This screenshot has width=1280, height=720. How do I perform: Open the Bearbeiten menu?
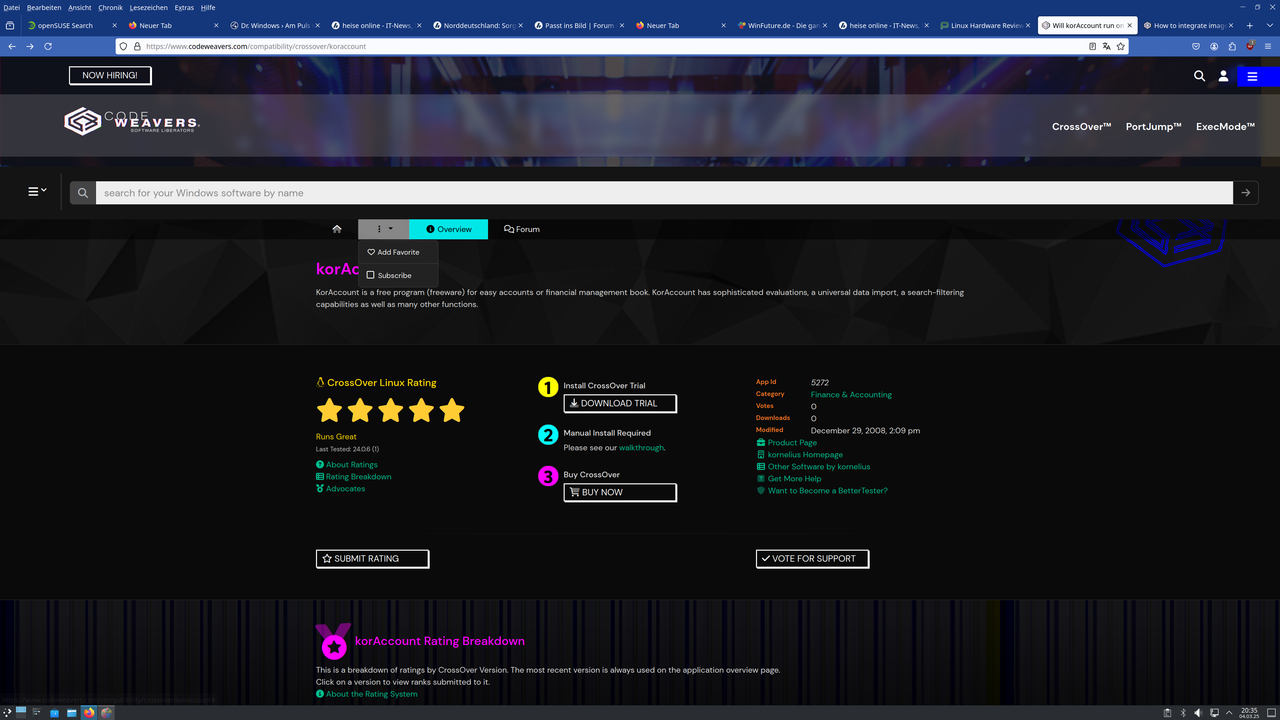[x=44, y=7]
